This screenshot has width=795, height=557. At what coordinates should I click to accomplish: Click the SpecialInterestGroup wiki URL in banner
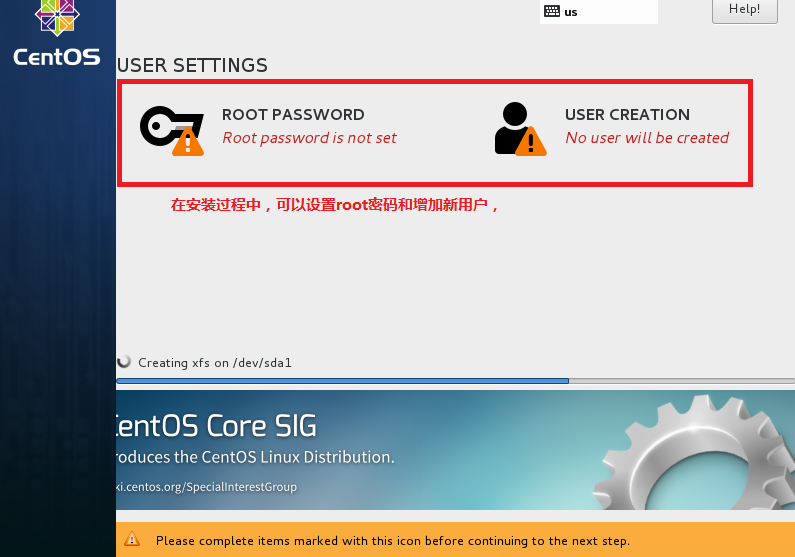click(x=206, y=487)
